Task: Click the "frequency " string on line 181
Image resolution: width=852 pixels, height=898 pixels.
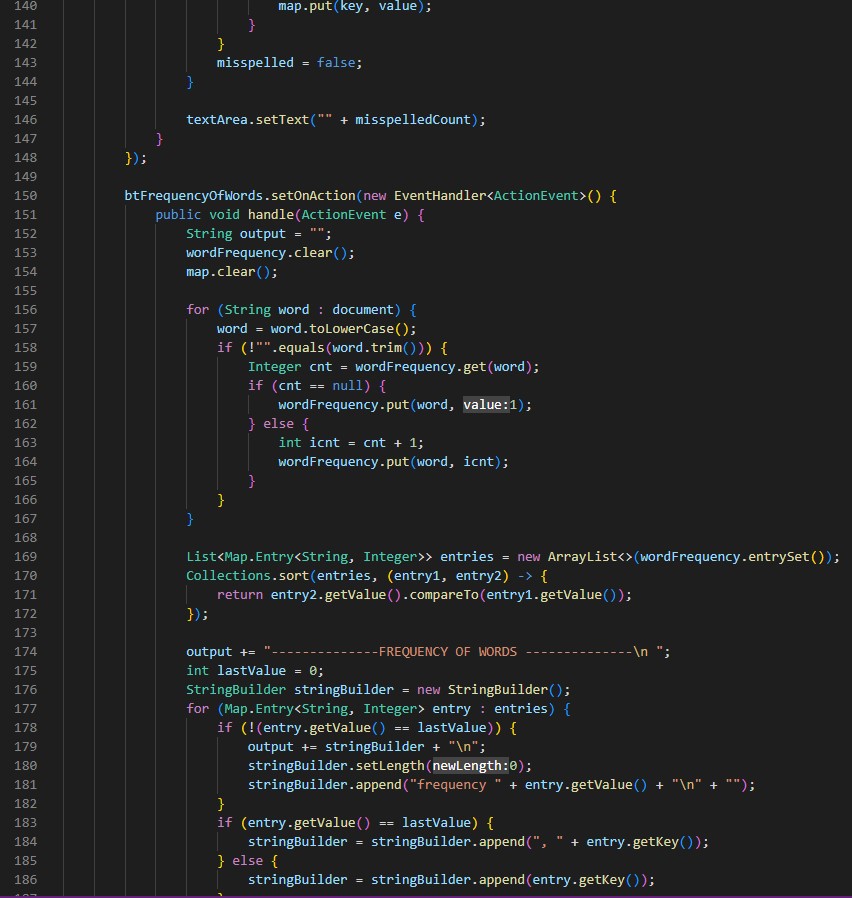Action: [x=455, y=785]
